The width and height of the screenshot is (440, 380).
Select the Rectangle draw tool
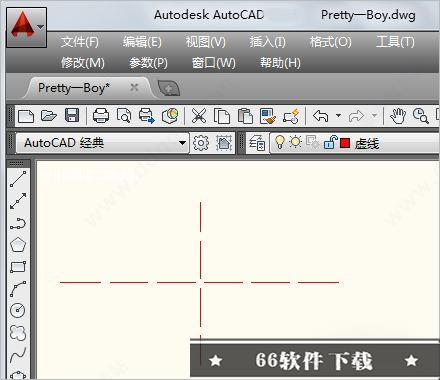[18, 267]
